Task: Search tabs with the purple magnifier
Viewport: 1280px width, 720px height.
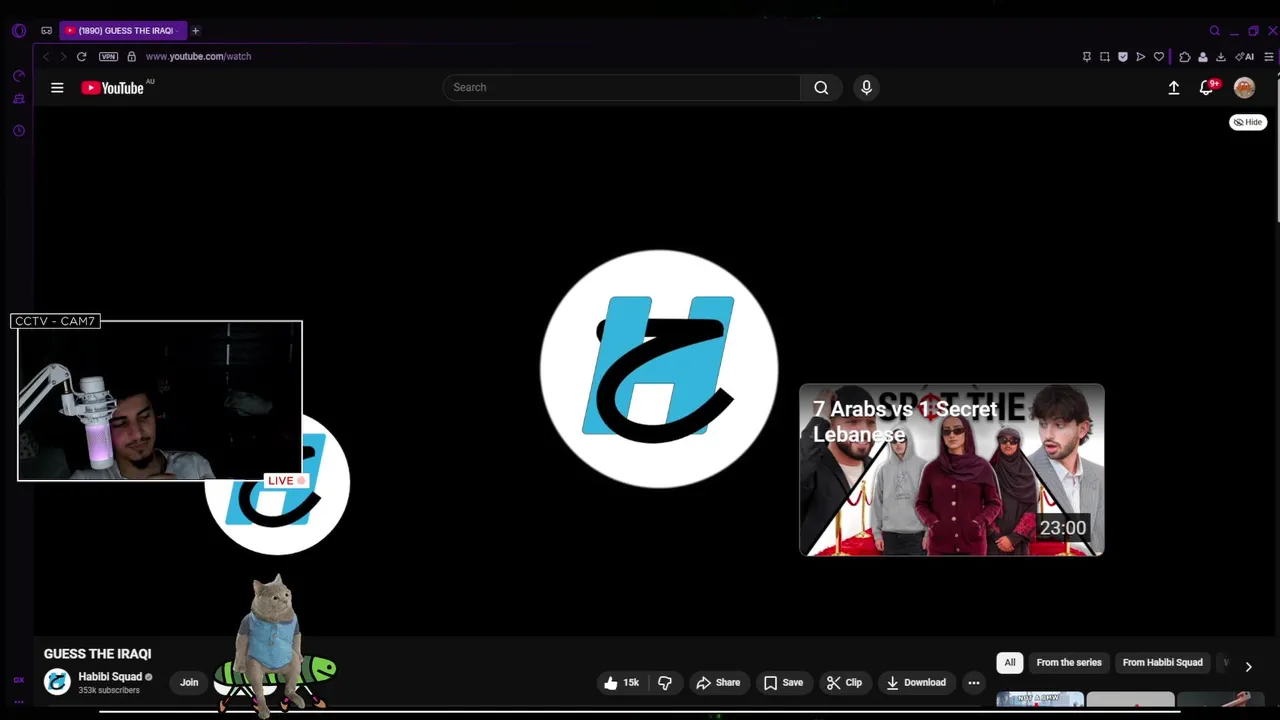Action: [x=1215, y=31]
